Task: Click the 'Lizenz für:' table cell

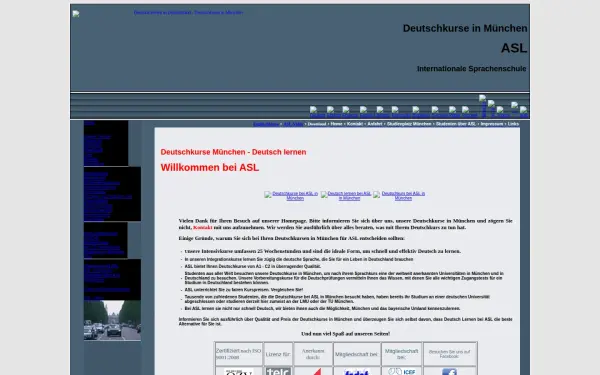Action: [278, 354]
